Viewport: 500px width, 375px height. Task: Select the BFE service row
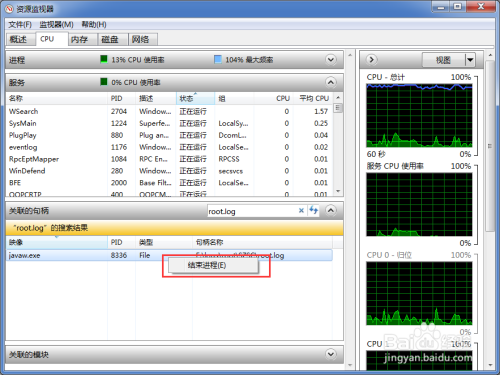point(170,183)
